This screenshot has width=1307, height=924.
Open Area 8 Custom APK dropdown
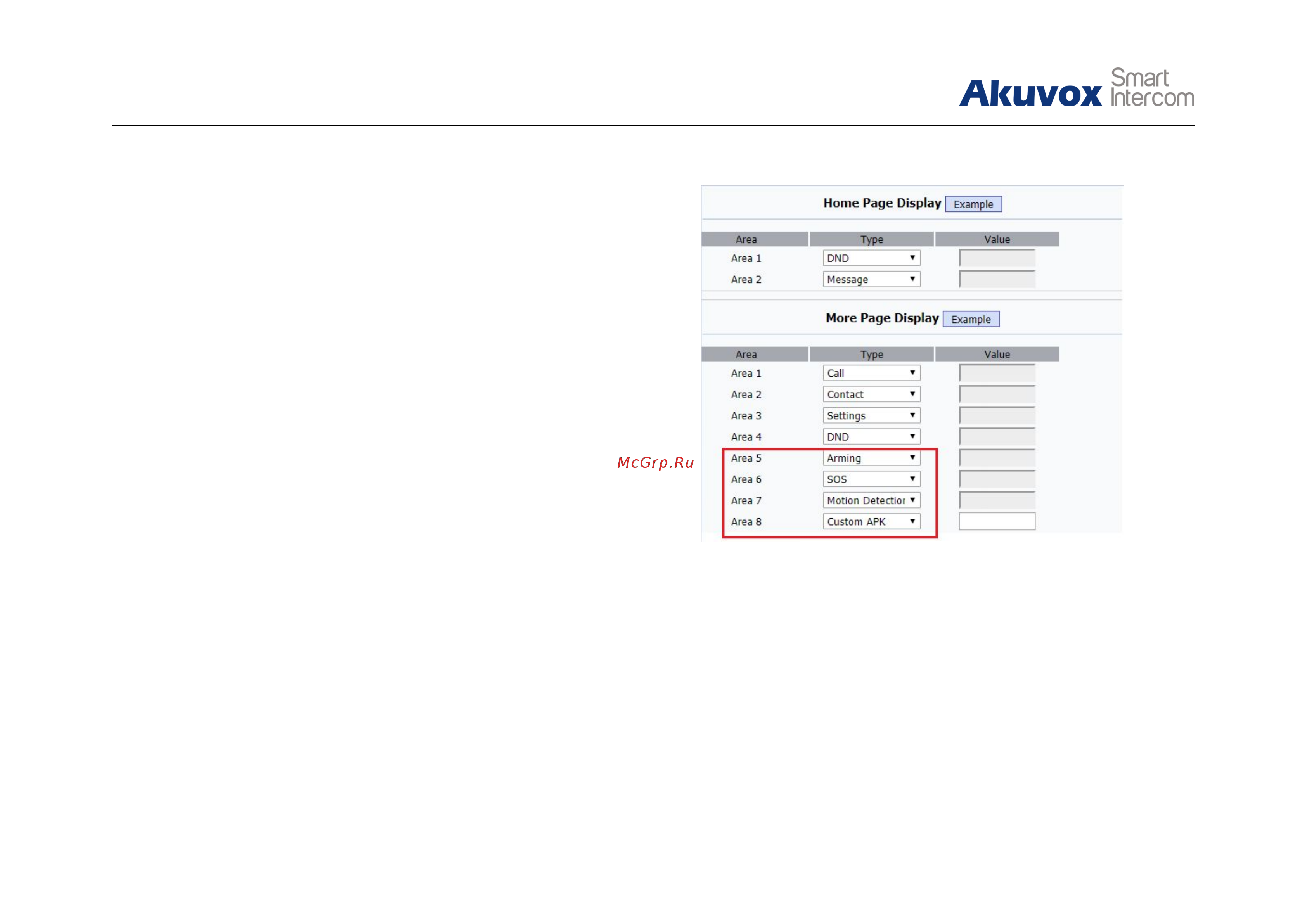click(x=871, y=521)
